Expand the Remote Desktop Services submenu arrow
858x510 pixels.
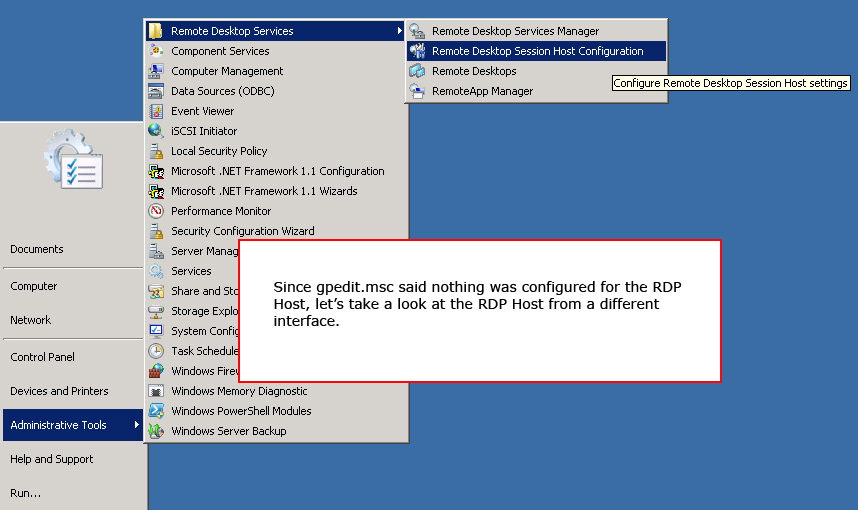(x=399, y=31)
